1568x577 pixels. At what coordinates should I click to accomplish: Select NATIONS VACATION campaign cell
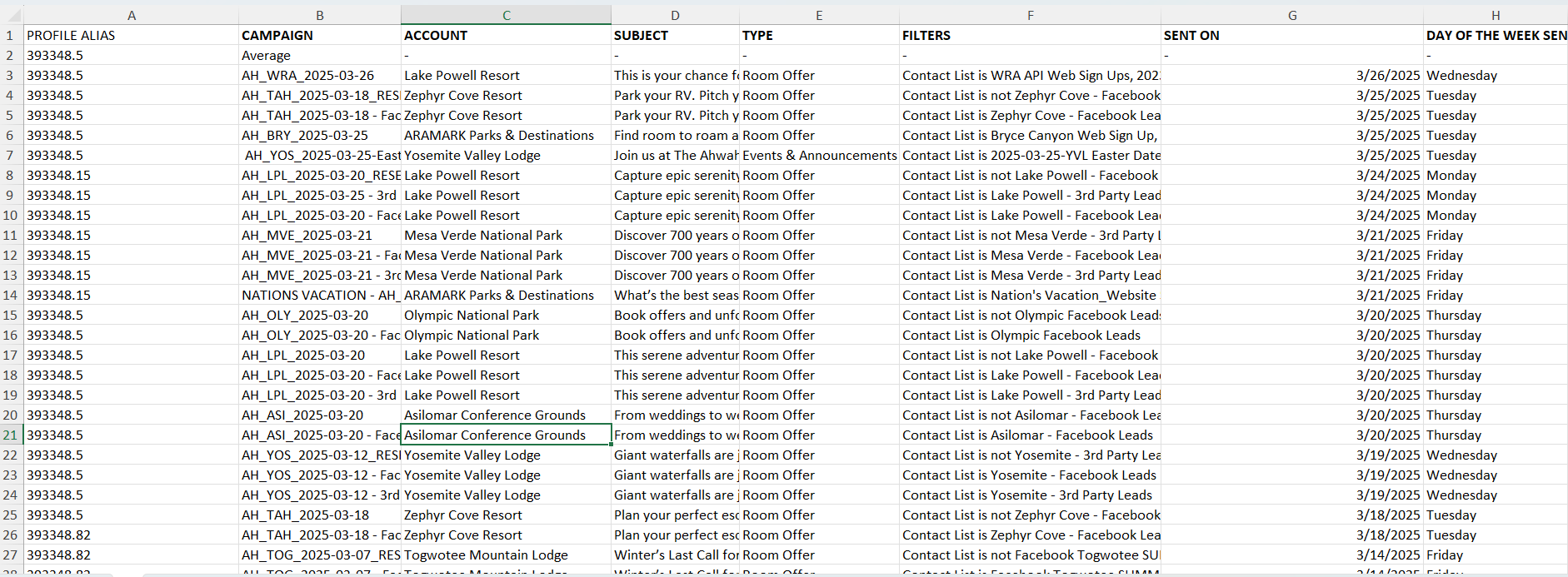click(320, 295)
